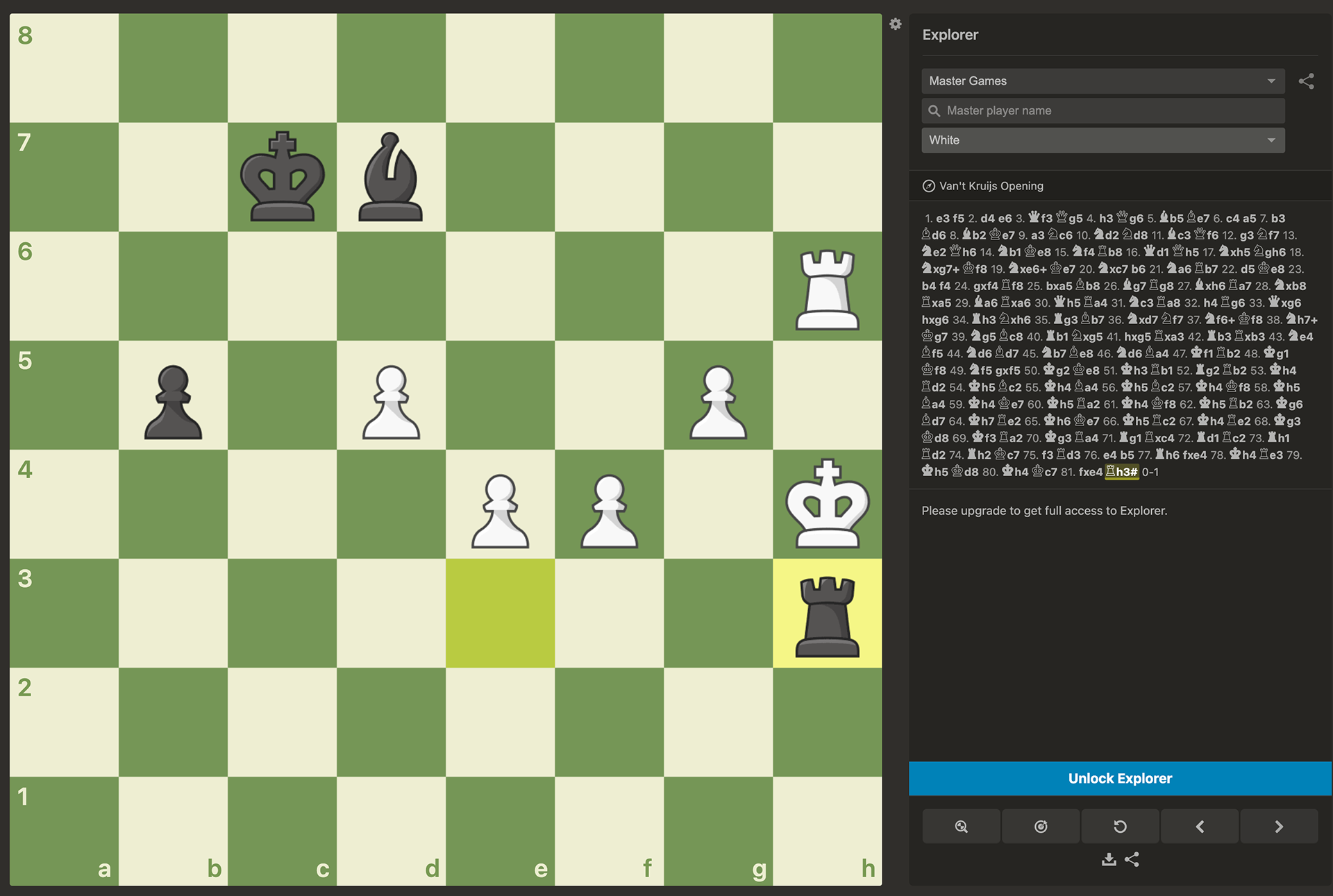Go to next move with right chevron
Screen dimensions: 1333x896
1279,827
